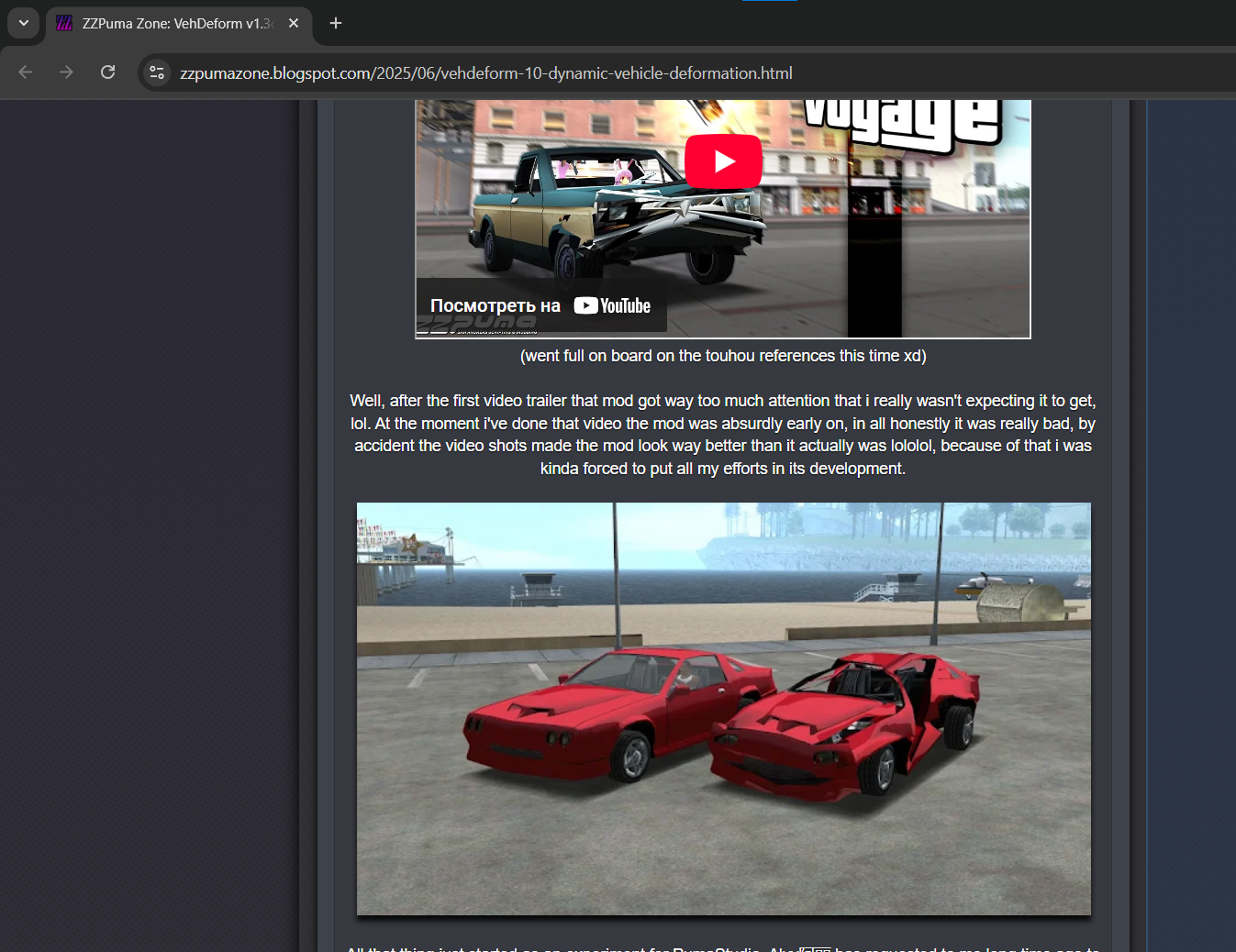This screenshot has width=1236, height=952.
Task: Click the line starting "accident the video shots"
Action: click(723, 446)
